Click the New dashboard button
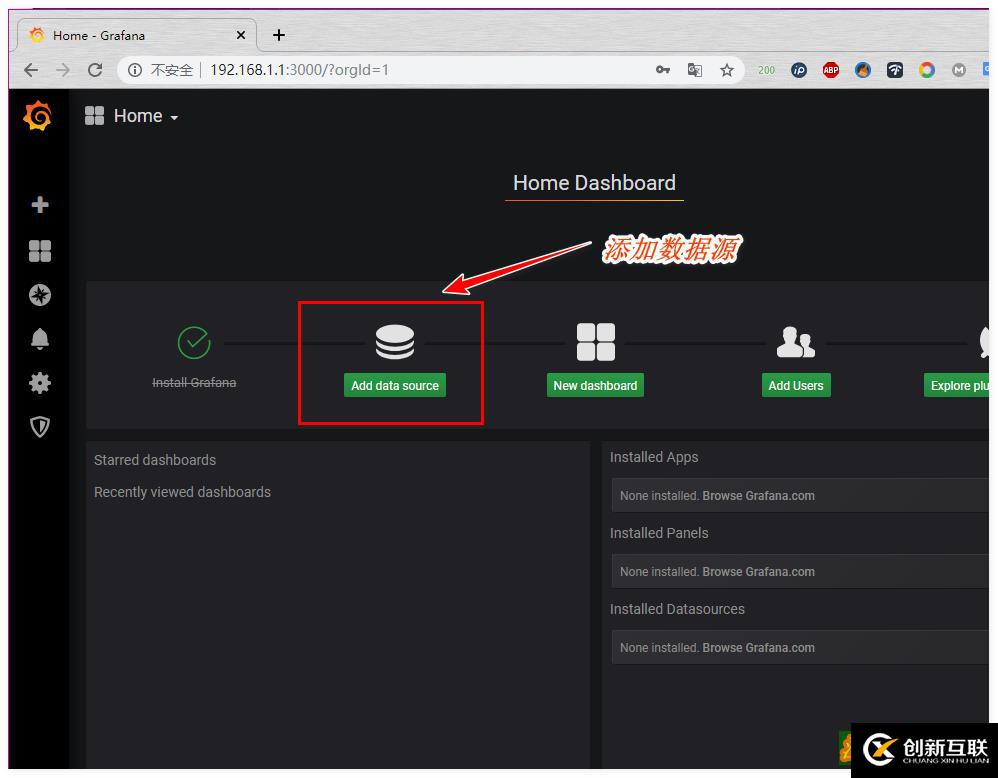Image resolution: width=998 pixels, height=778 pixels. pos(595,385)
